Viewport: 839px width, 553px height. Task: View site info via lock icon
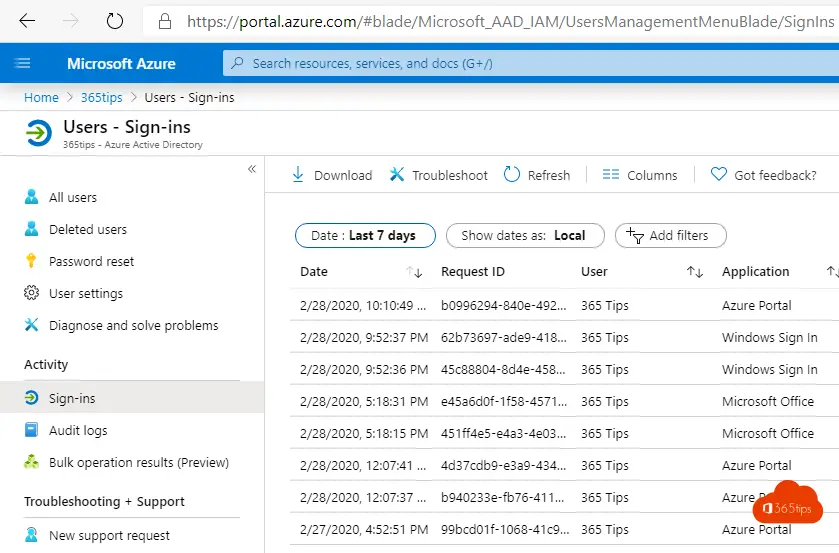[x=165, y=21]
